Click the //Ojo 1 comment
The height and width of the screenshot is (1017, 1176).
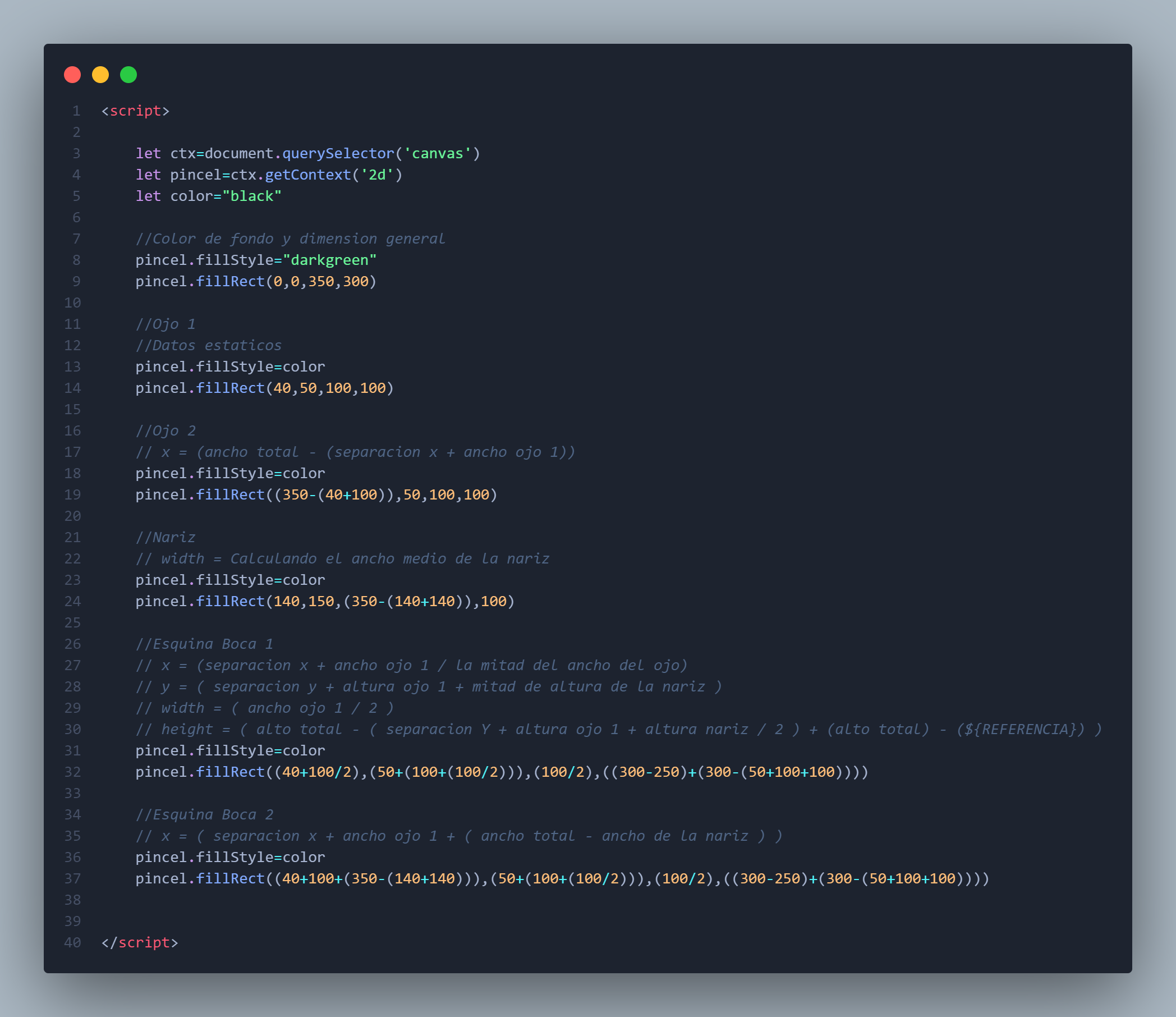click(165, 324)
